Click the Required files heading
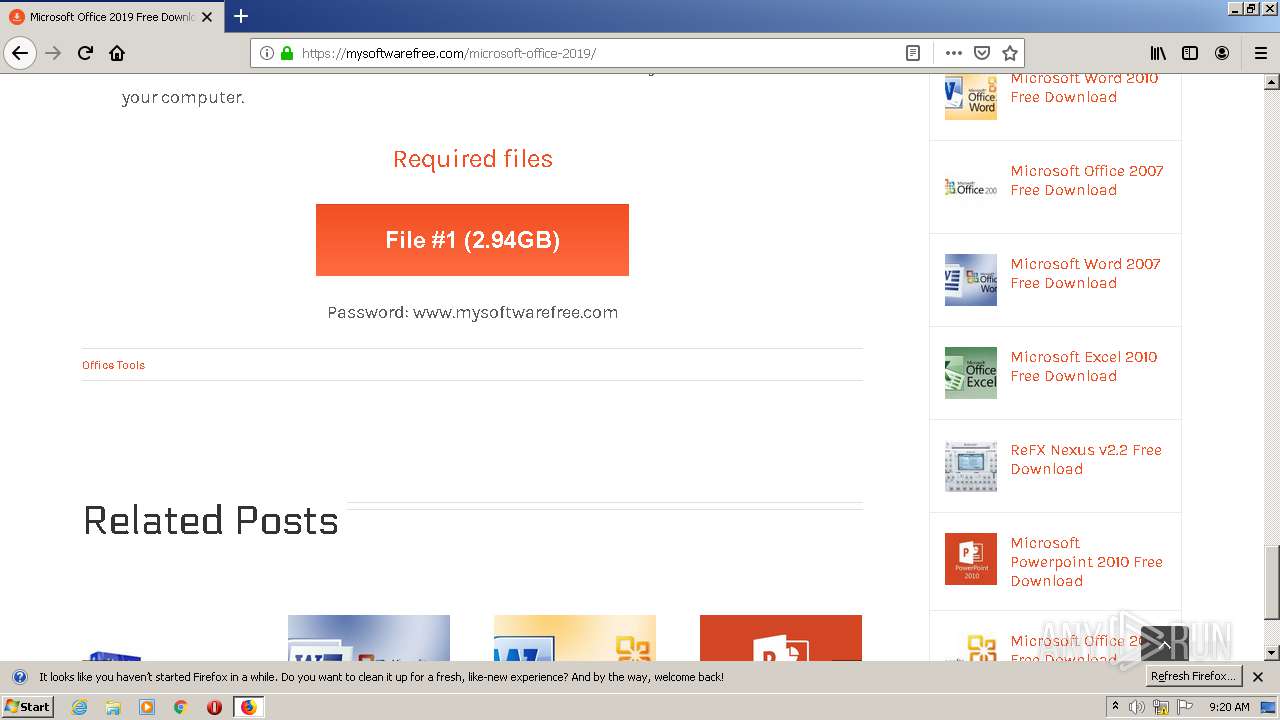The width and height of the screenshot is (1280, 720). click(472, 159)
